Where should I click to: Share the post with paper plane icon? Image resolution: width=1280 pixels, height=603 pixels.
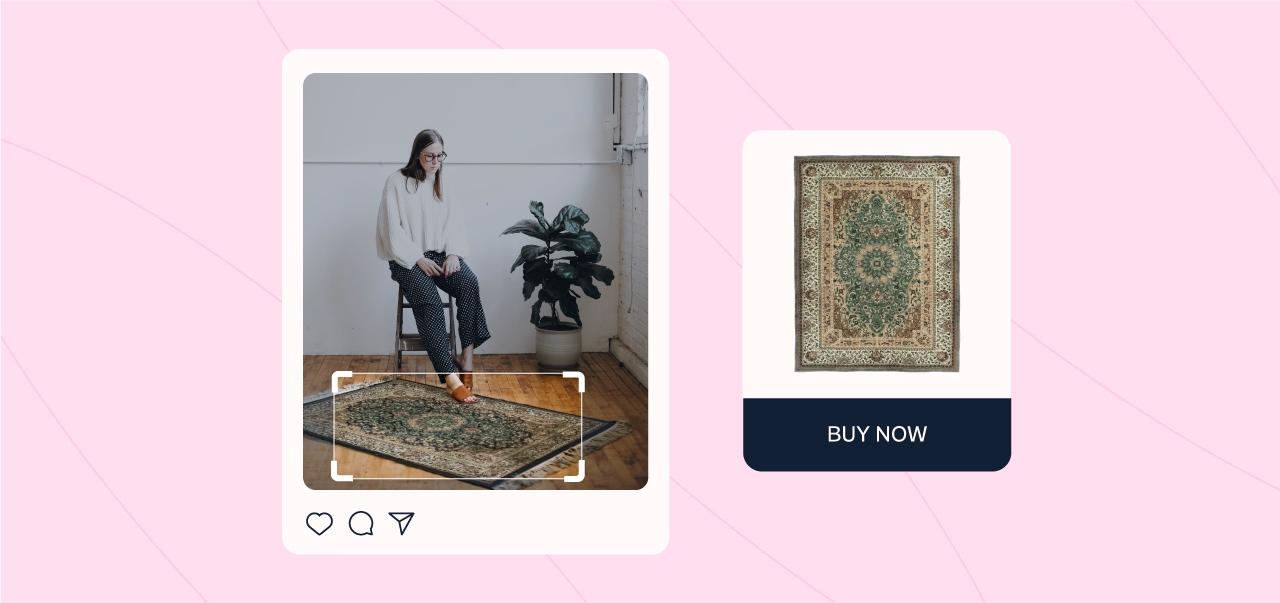point(401,523)
